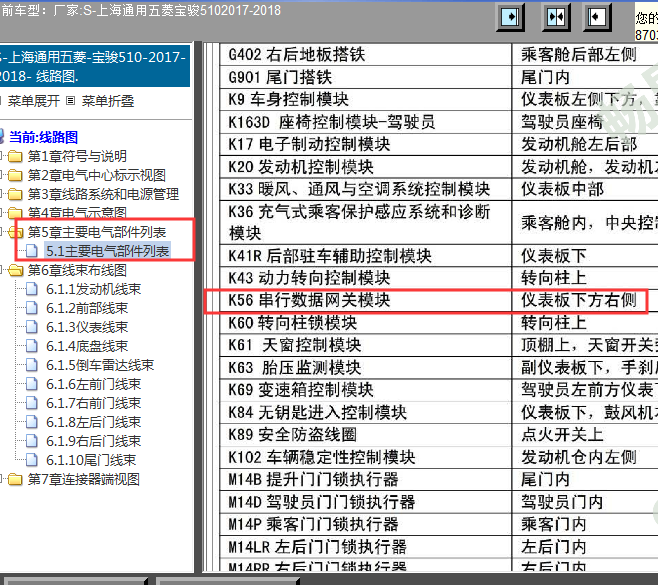Click the right-arrow panel layout button
Image resolution: width=658 pixels, height=585 pixels.
click(x=510, y=17)
